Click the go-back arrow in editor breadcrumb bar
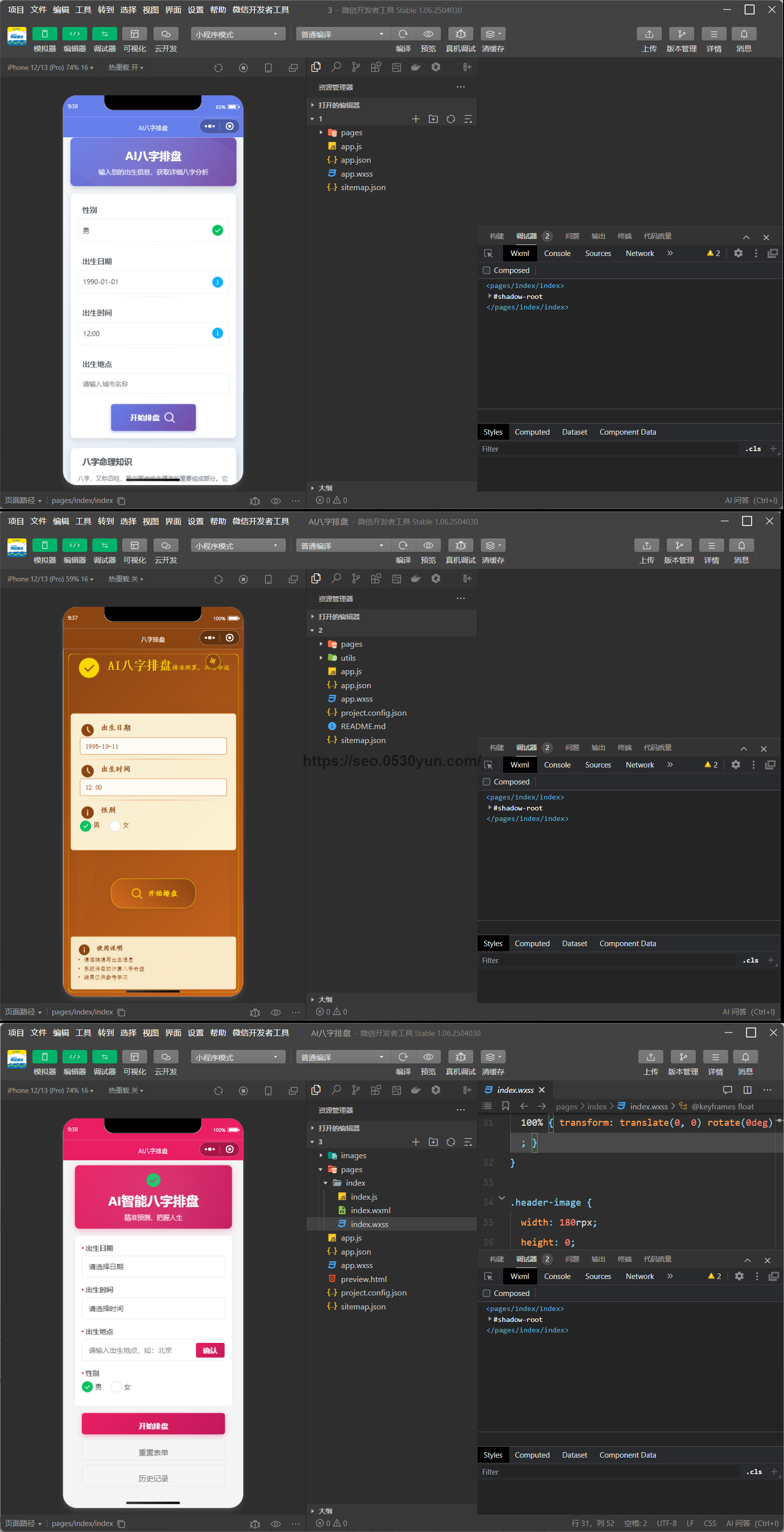The width and height of the screenshot is (784, 1532). [x=524, y=1106]
